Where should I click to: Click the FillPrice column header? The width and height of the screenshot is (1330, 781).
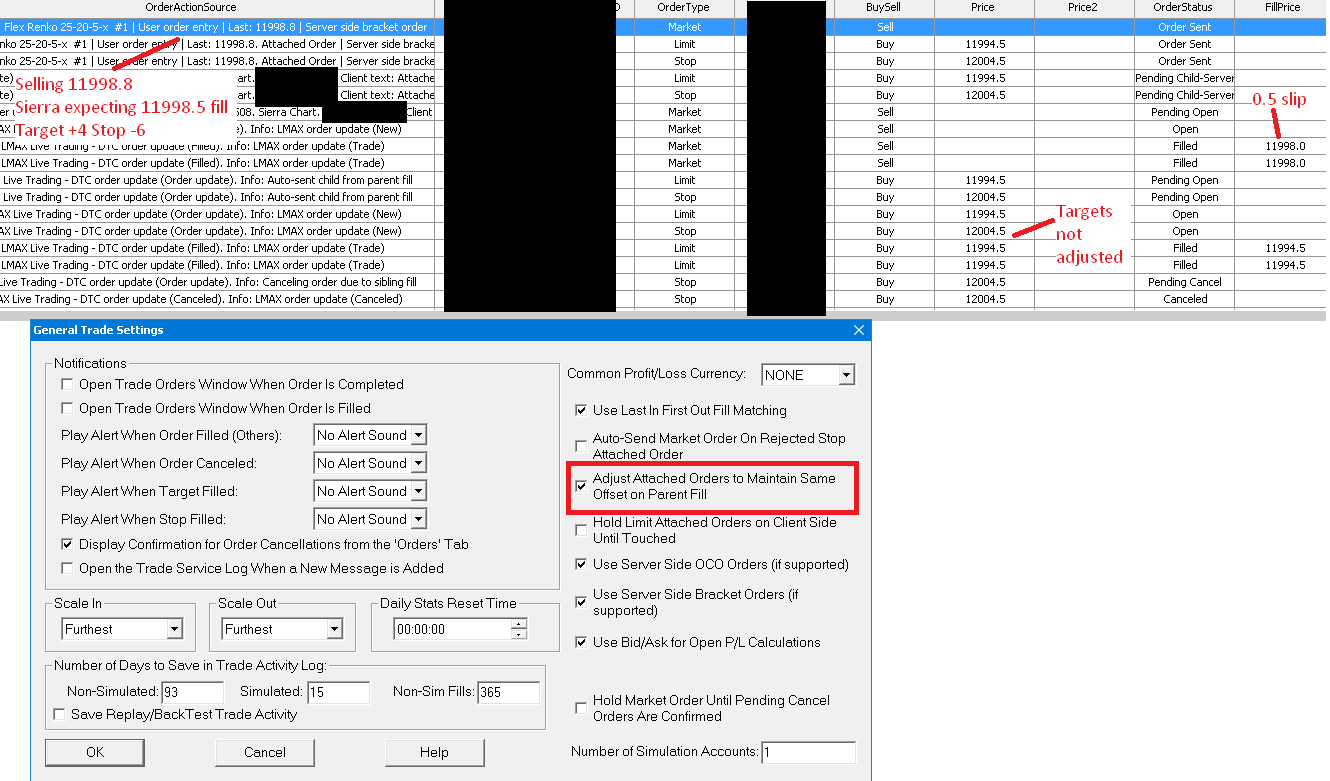(1283, 8)
